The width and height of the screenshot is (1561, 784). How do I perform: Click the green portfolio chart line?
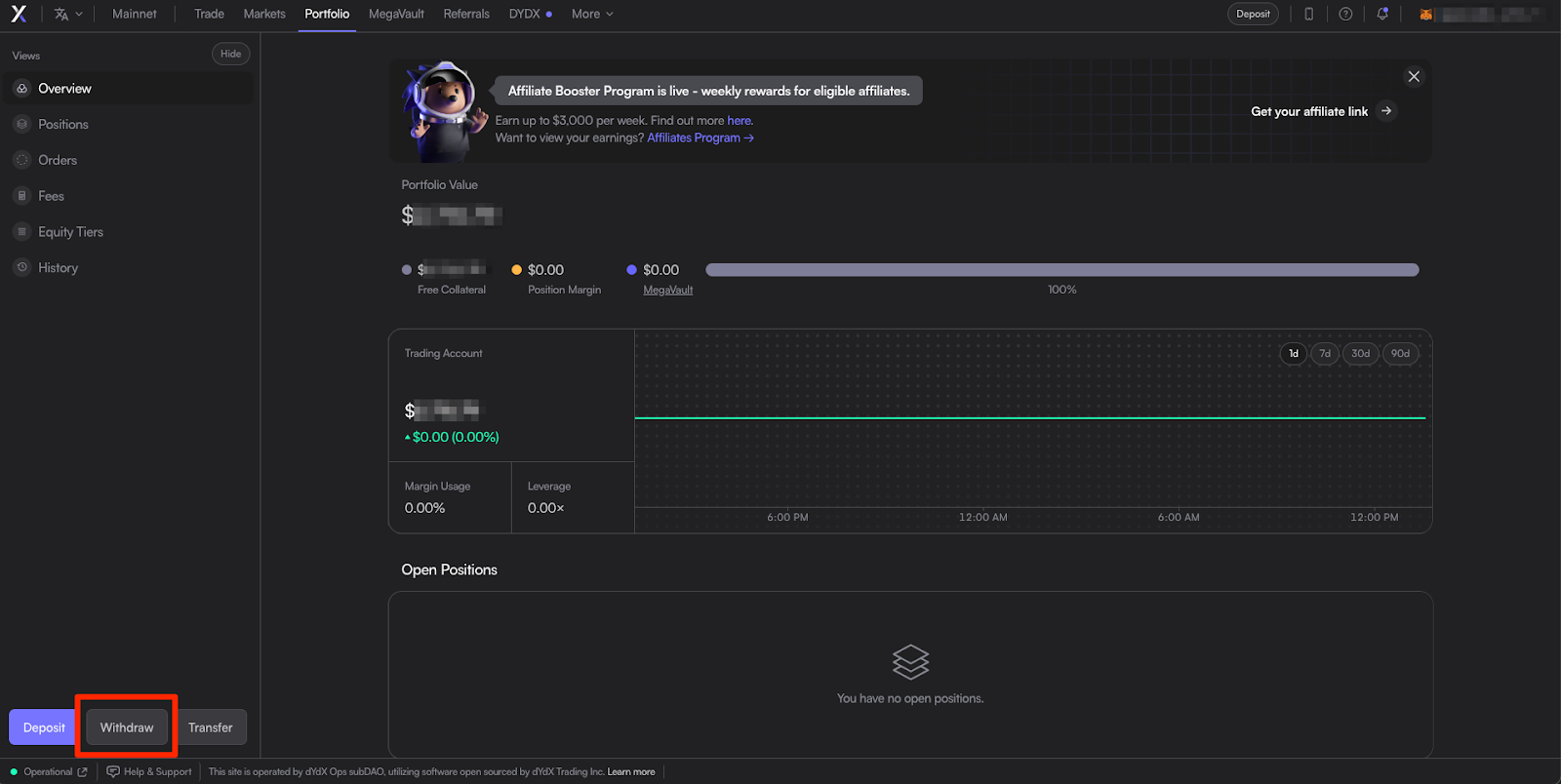pyautogui.click(x=1030, y=417)
